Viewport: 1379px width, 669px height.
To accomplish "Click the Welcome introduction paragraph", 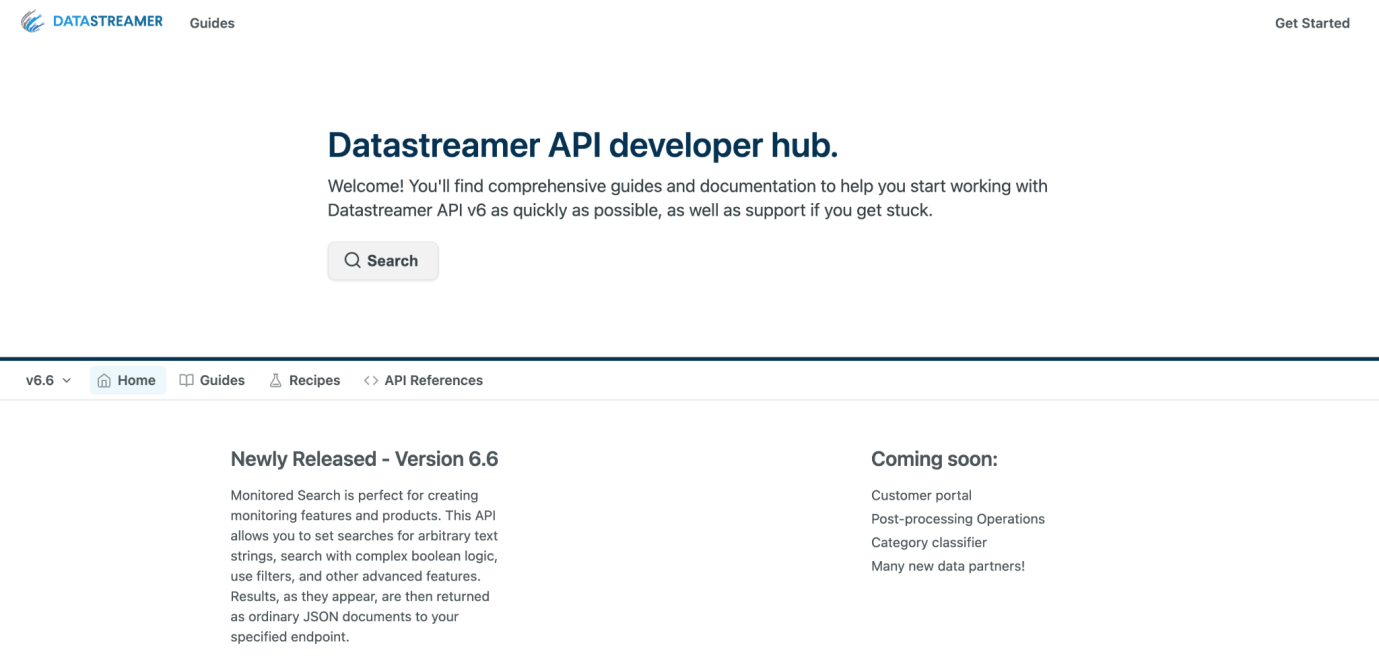I will coord(688,198).
